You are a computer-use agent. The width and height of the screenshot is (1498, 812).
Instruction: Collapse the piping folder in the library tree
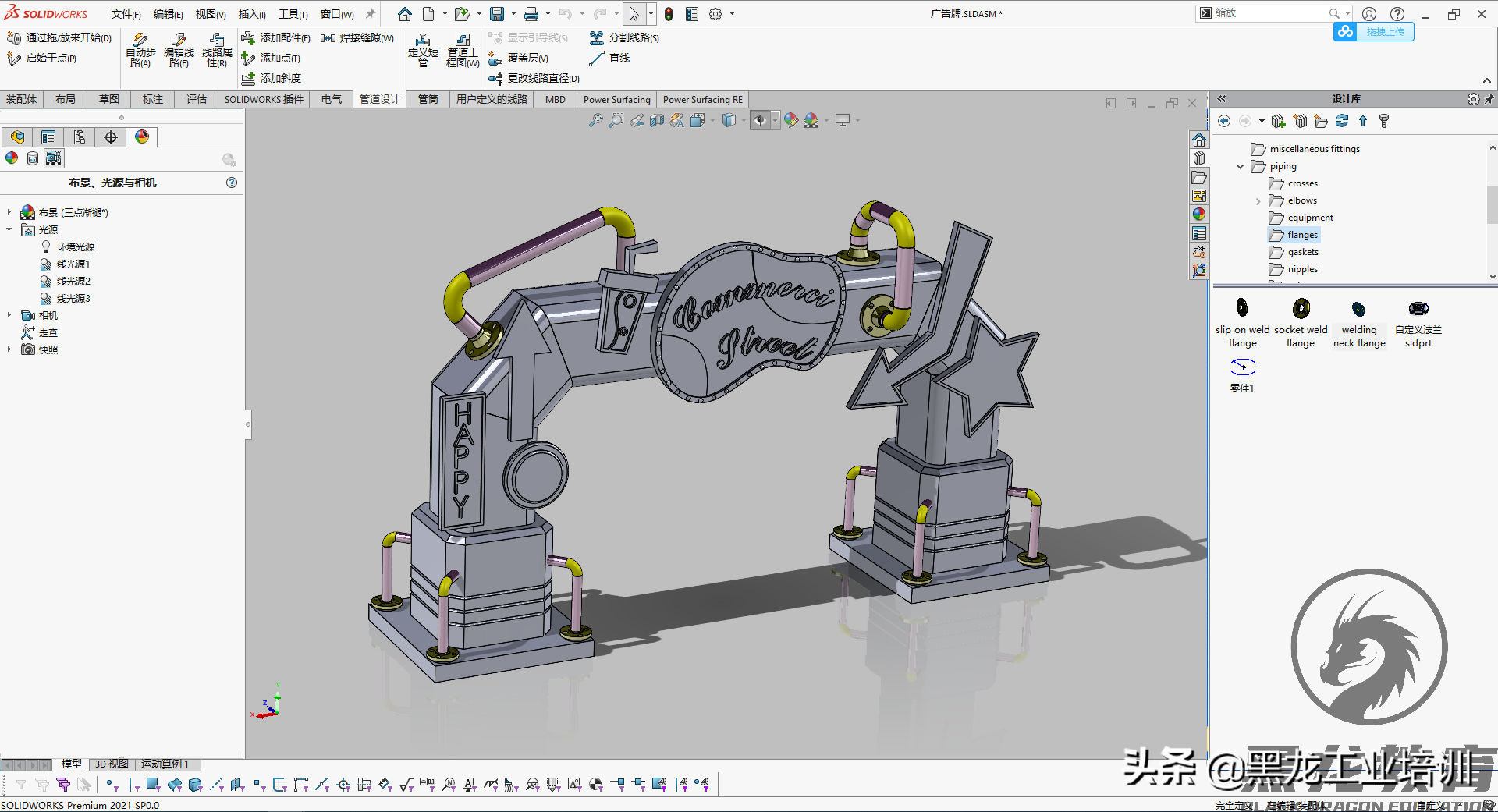1241,166
